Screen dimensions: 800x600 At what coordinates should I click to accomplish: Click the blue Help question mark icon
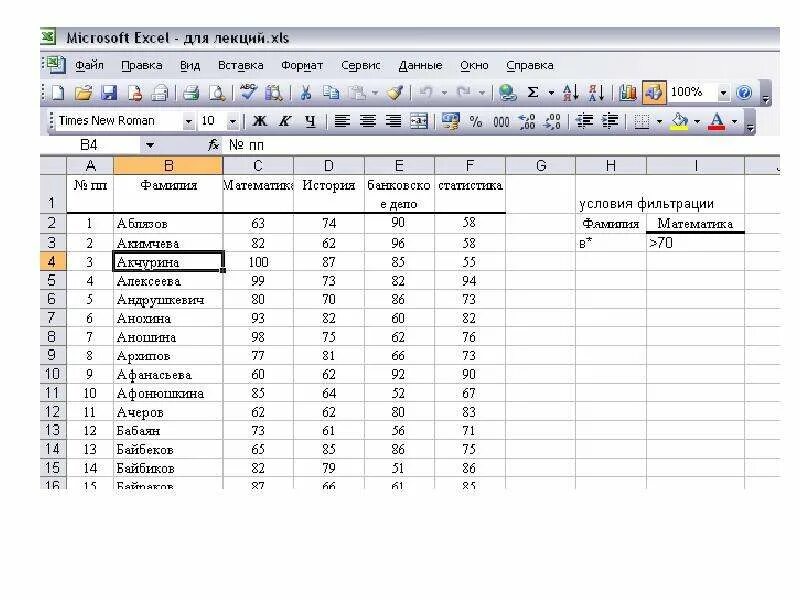pos(744,92)
